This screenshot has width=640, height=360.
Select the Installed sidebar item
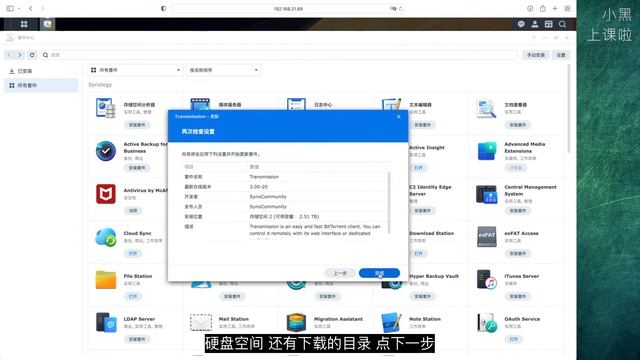point(41,71)
